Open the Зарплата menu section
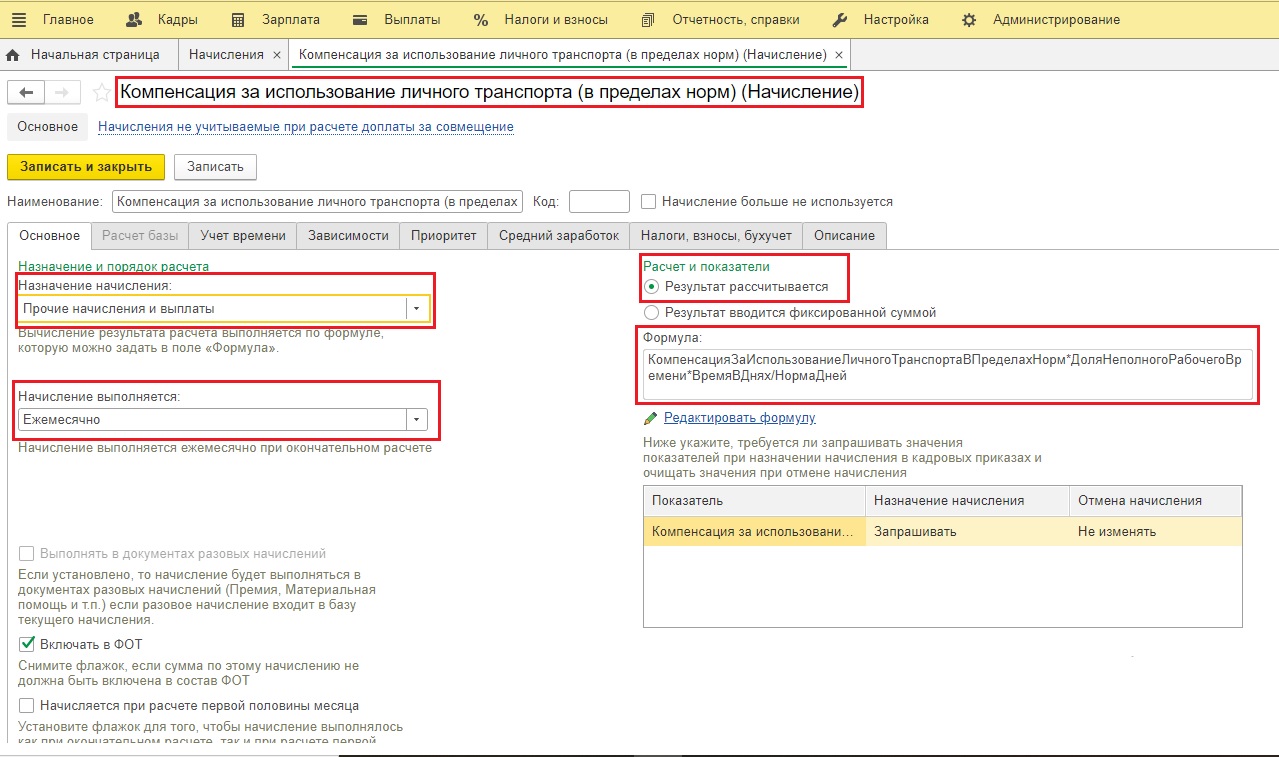Viewport: 1279px width, 757px height. coord(291,19)
